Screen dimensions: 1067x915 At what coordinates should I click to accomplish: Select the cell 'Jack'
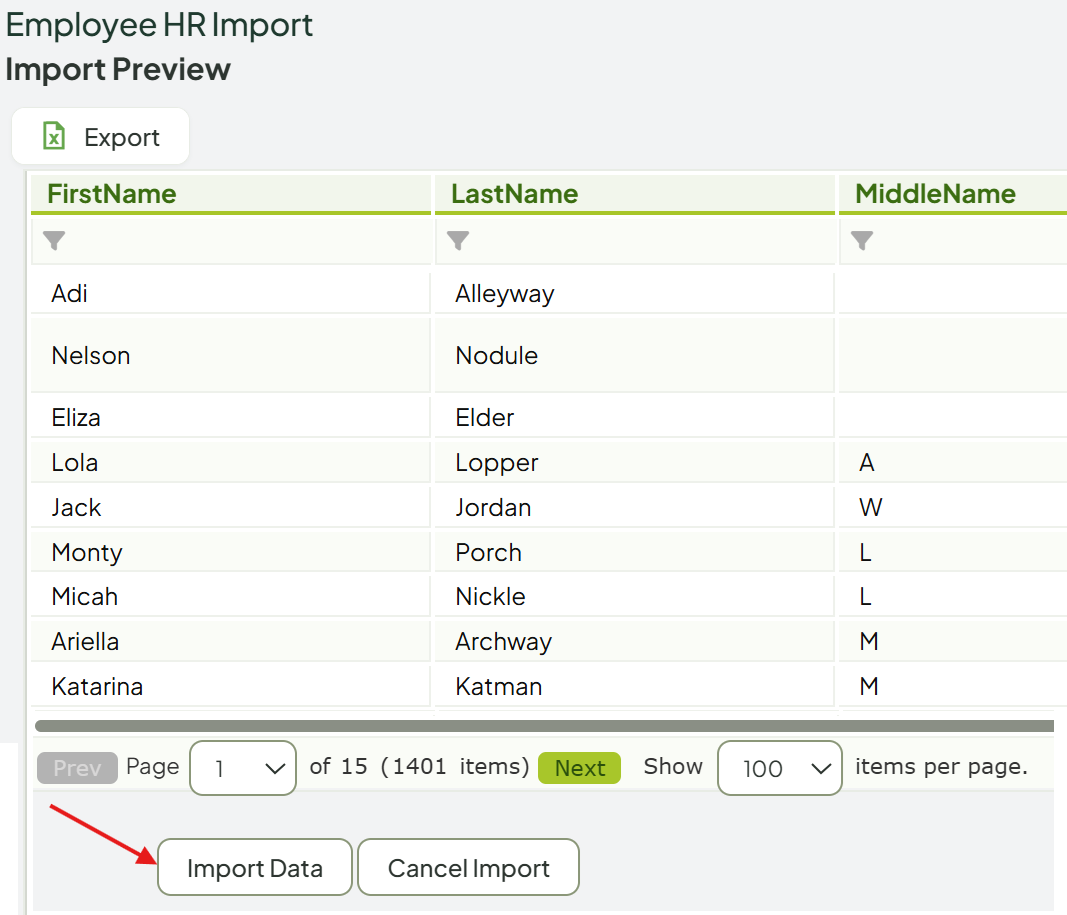pyautogui.click(x=231, y=508)
